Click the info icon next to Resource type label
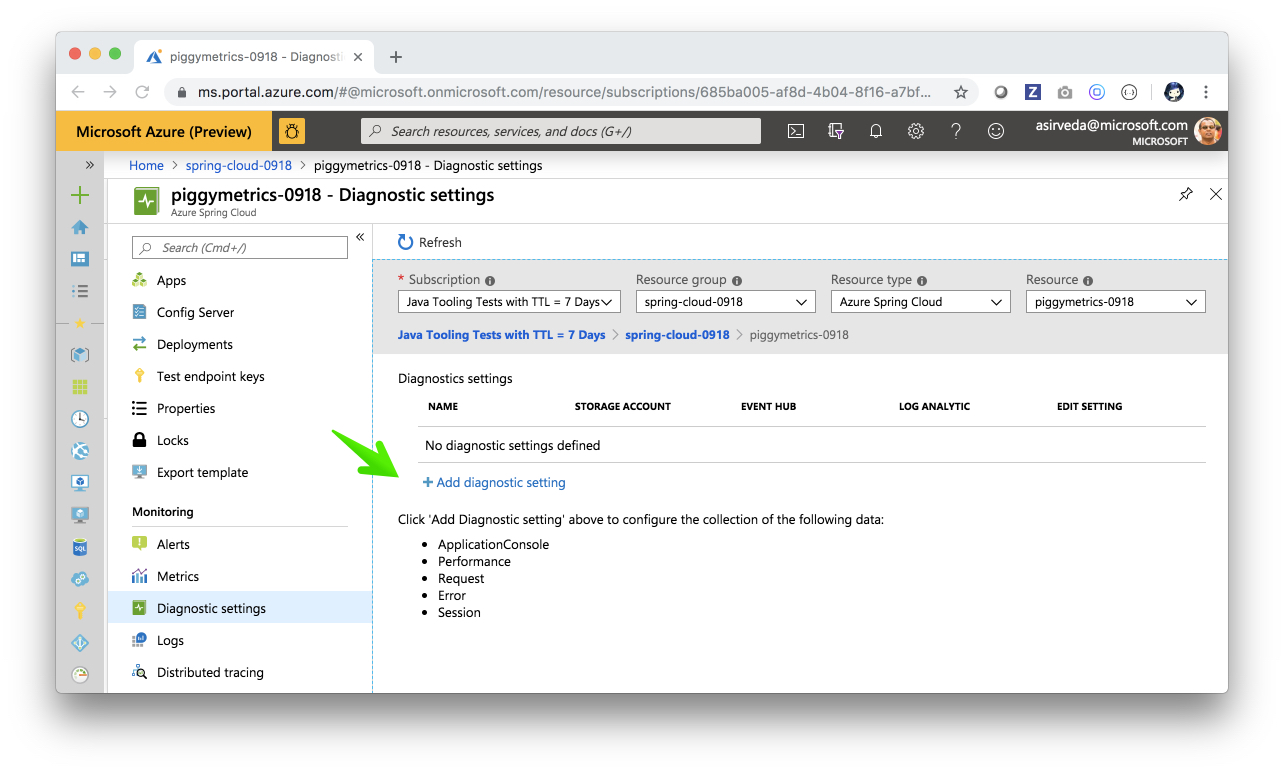1284x773 pixels. [x=922, y=281]
